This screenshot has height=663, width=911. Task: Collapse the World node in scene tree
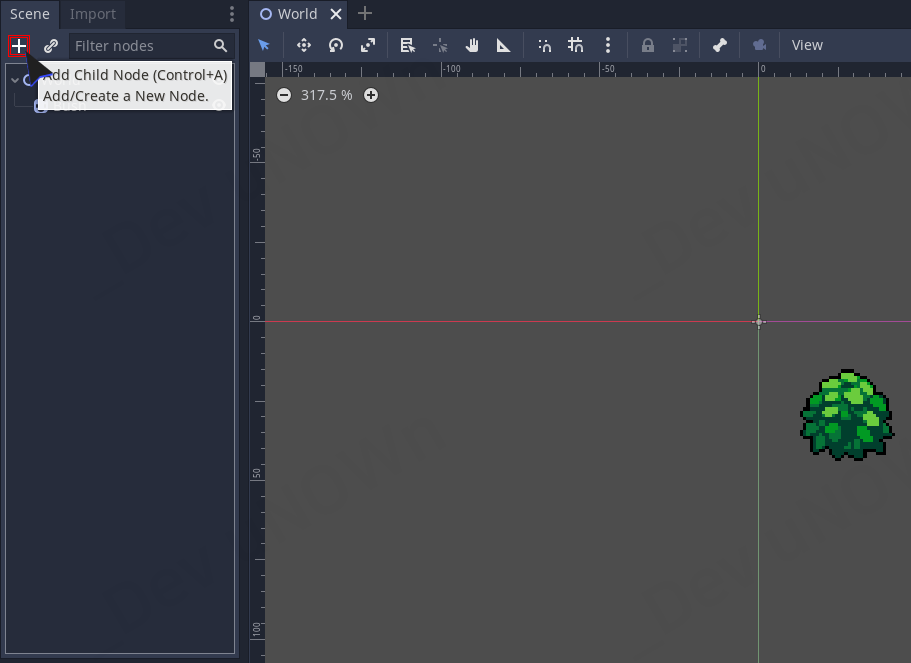coord(15,80)
